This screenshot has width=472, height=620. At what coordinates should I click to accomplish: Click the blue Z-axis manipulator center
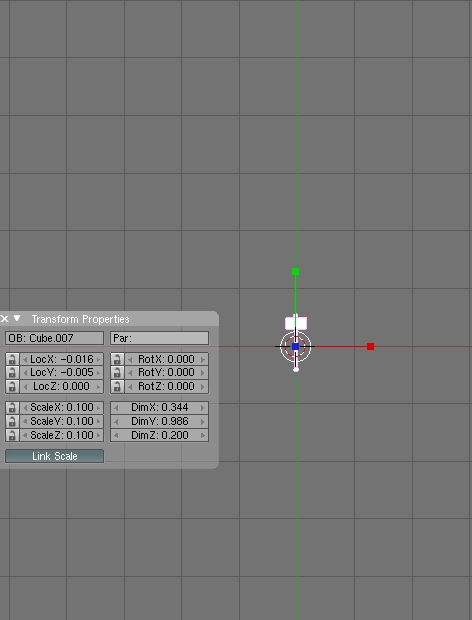click(x=295, y=346)
